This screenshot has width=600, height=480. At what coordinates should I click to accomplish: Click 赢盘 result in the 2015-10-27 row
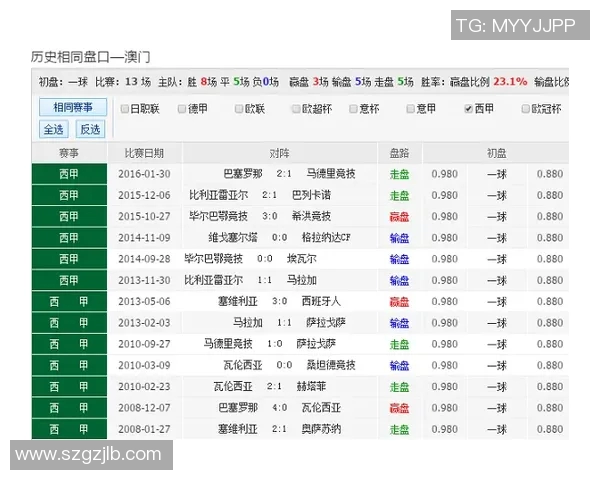(399, 216)
